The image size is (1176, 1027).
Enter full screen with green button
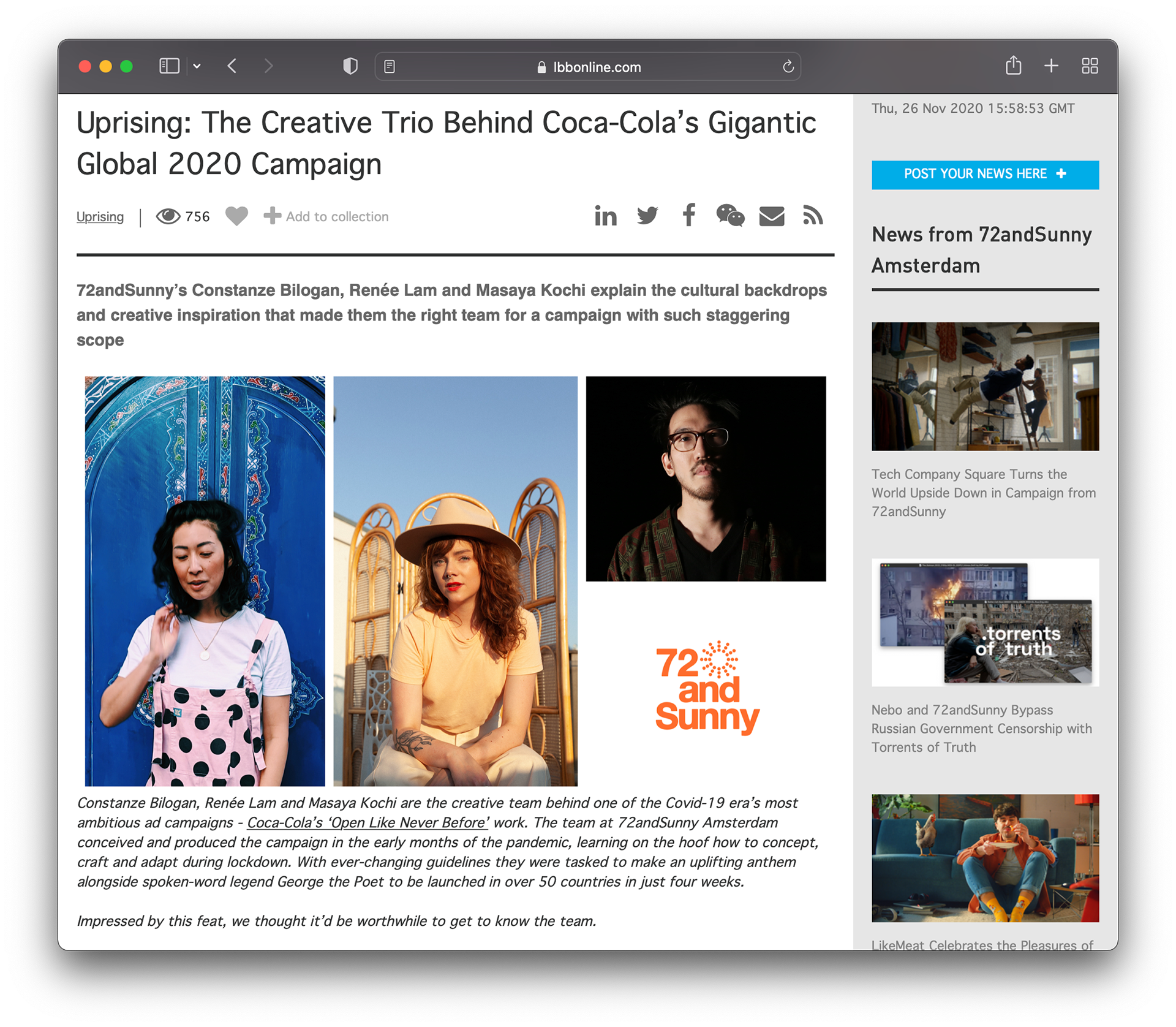127,66
